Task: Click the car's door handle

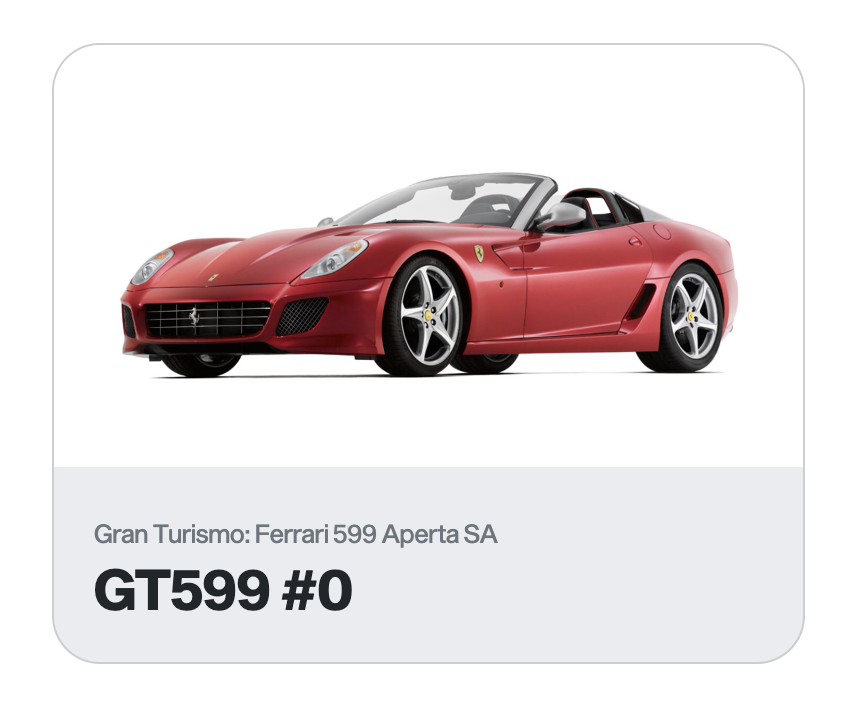Action: pyautogui.click(x=635, y=241)
